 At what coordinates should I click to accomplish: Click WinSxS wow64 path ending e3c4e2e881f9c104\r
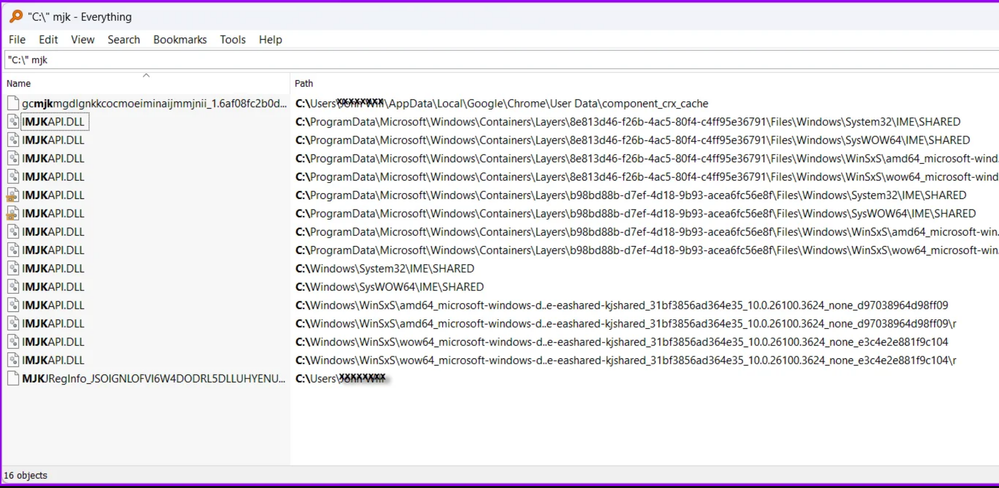tap(626, 360)
